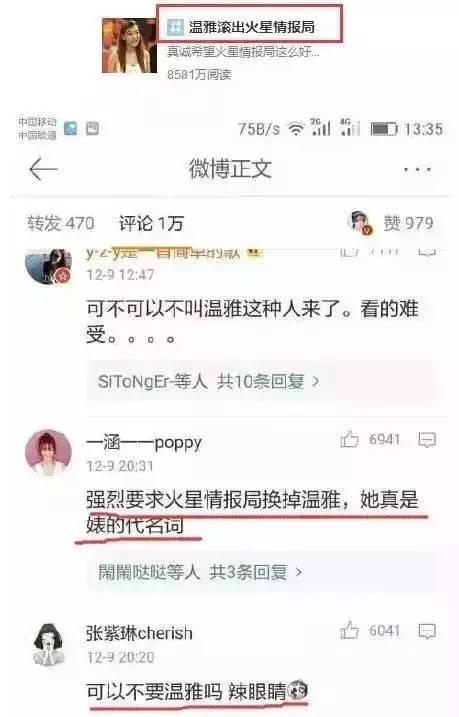459x717 pixels.
Task: Tap the username 张紫琳cherish
Action: point(139,633)
